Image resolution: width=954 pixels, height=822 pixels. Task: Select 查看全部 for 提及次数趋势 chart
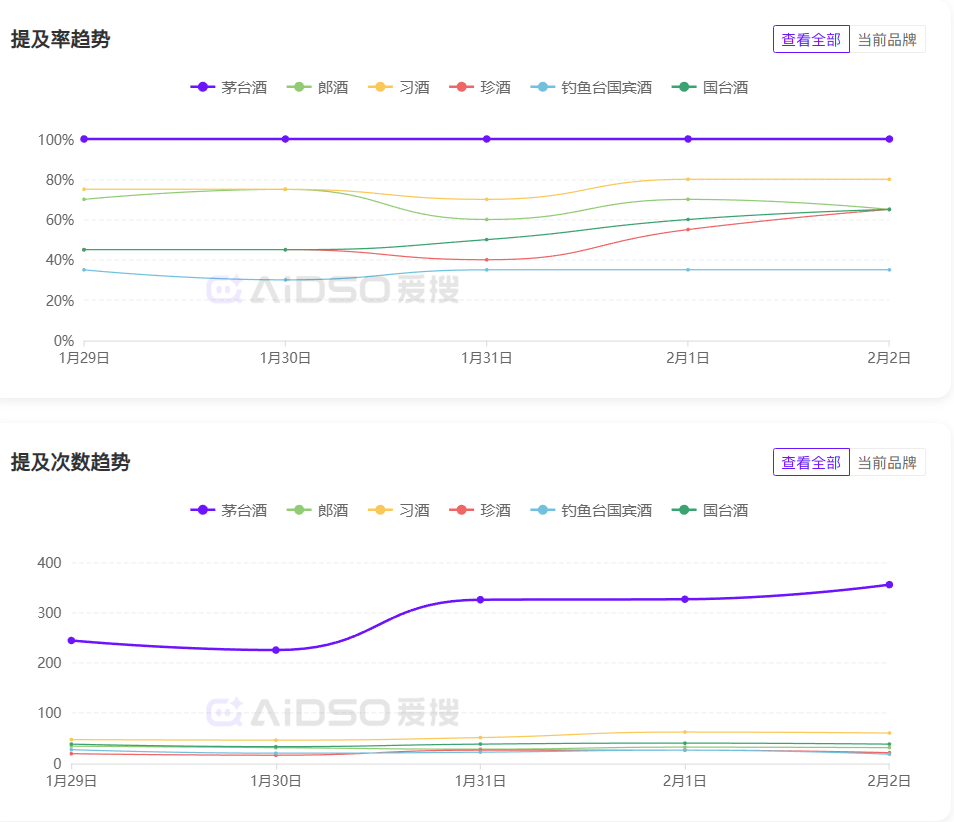click(811, 462)
